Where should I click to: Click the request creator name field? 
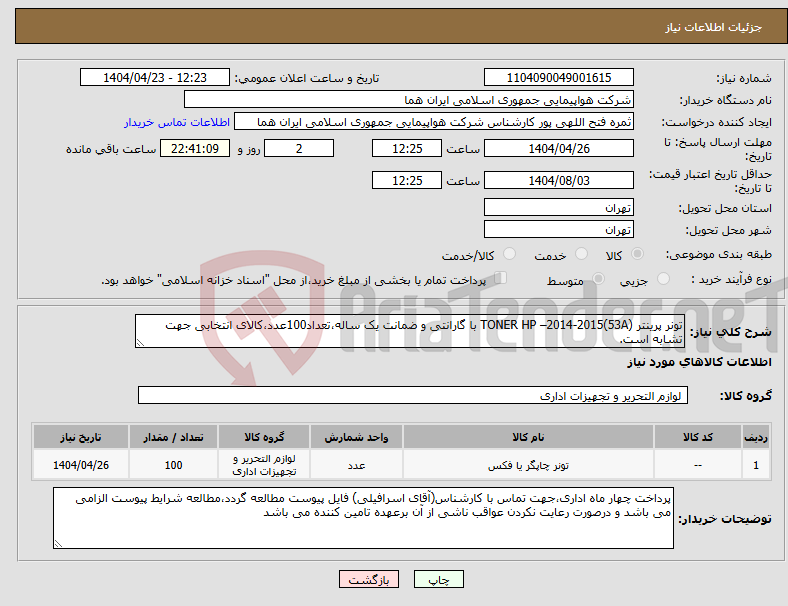point(434,122)
